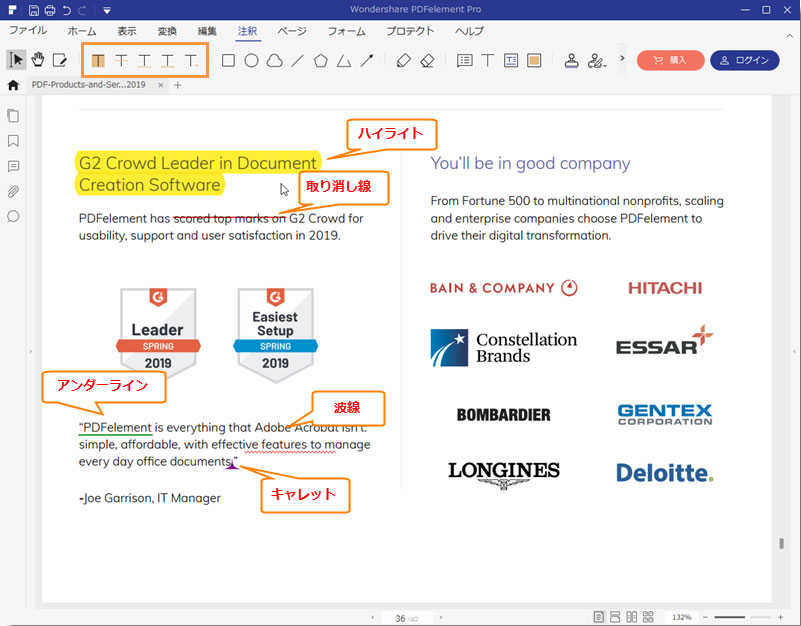Switch to continuous scrolling view
Image resolution: width=801 pixels, height=626 pixels.
click(x=615, y=617)
